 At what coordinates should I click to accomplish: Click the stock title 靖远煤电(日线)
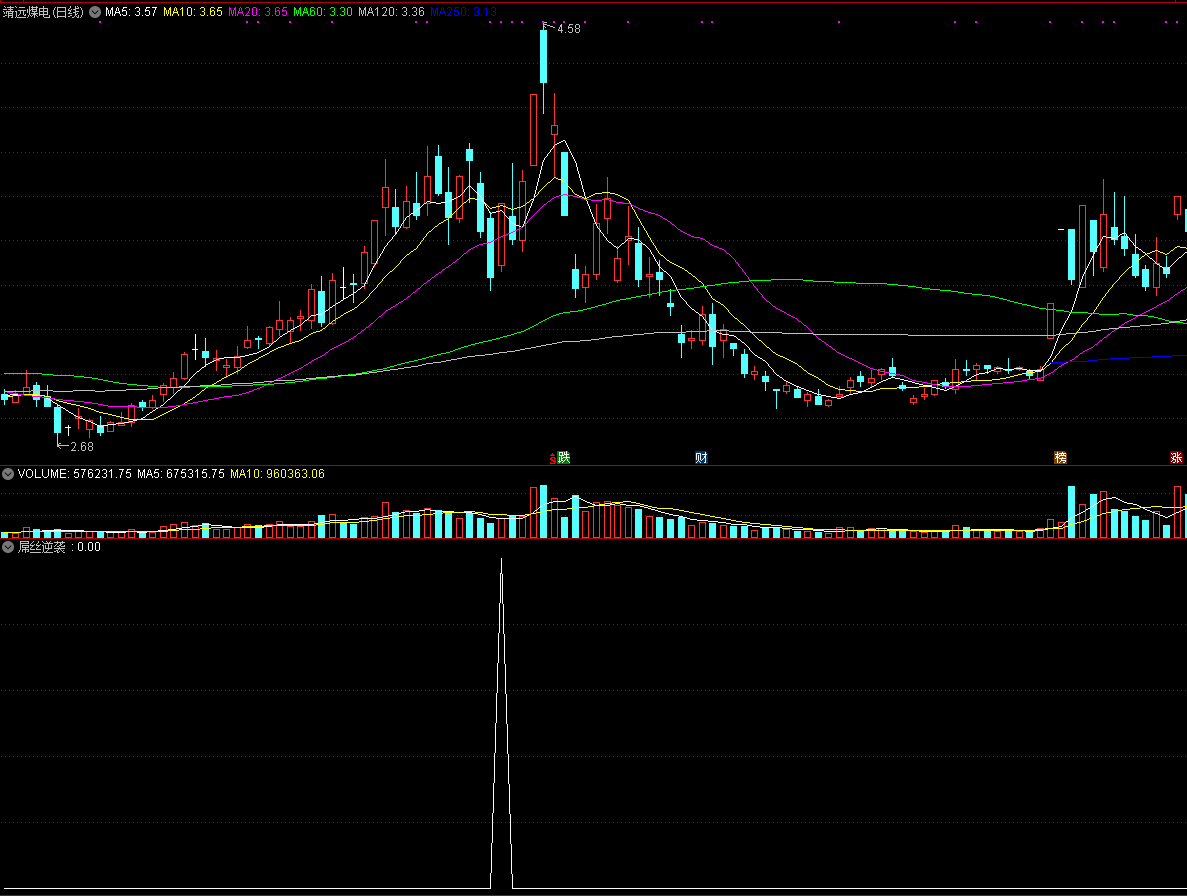point(43,12)
